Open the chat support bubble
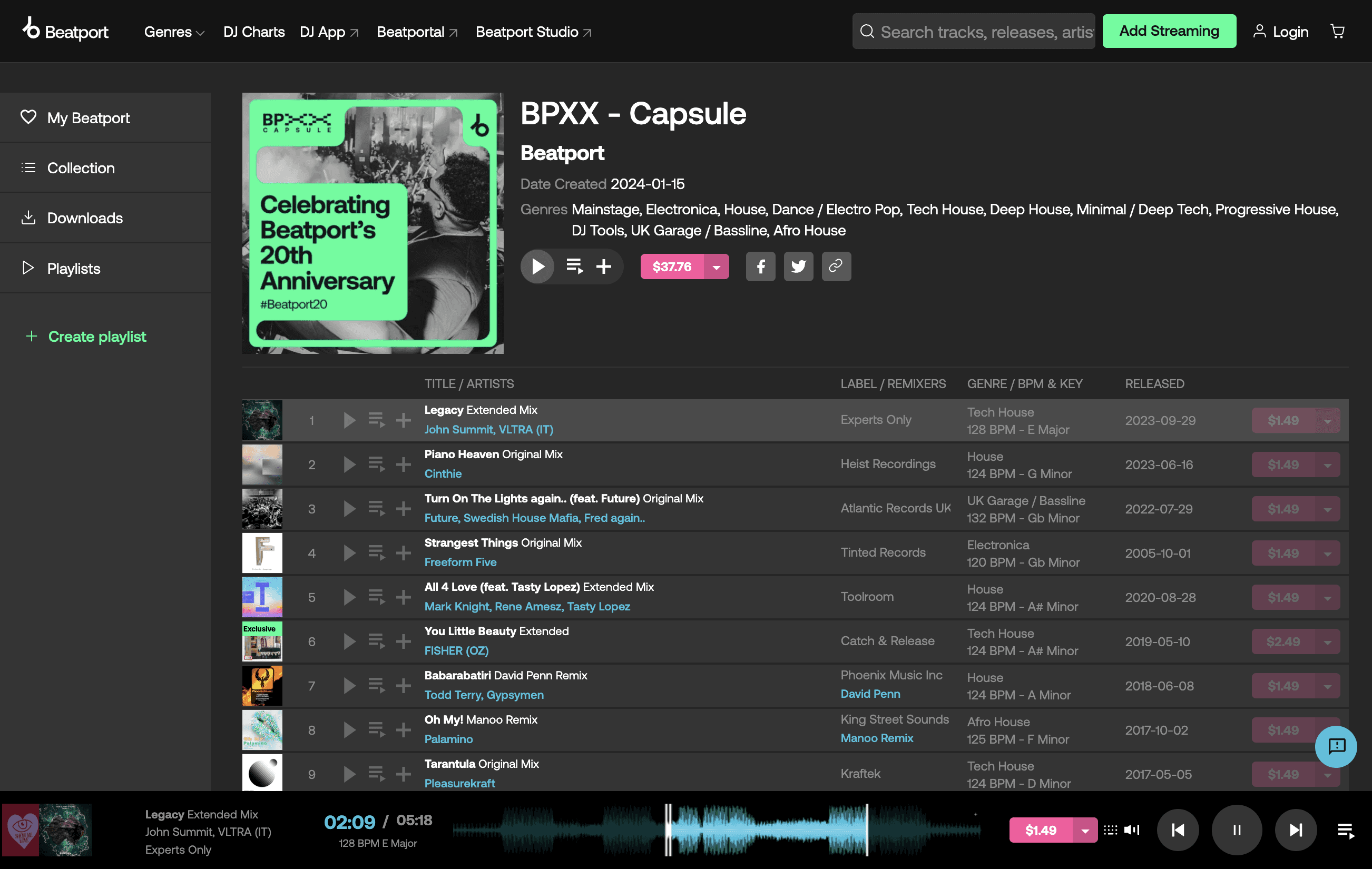Screen dimensions: 1372x869 click(1336, 746)
